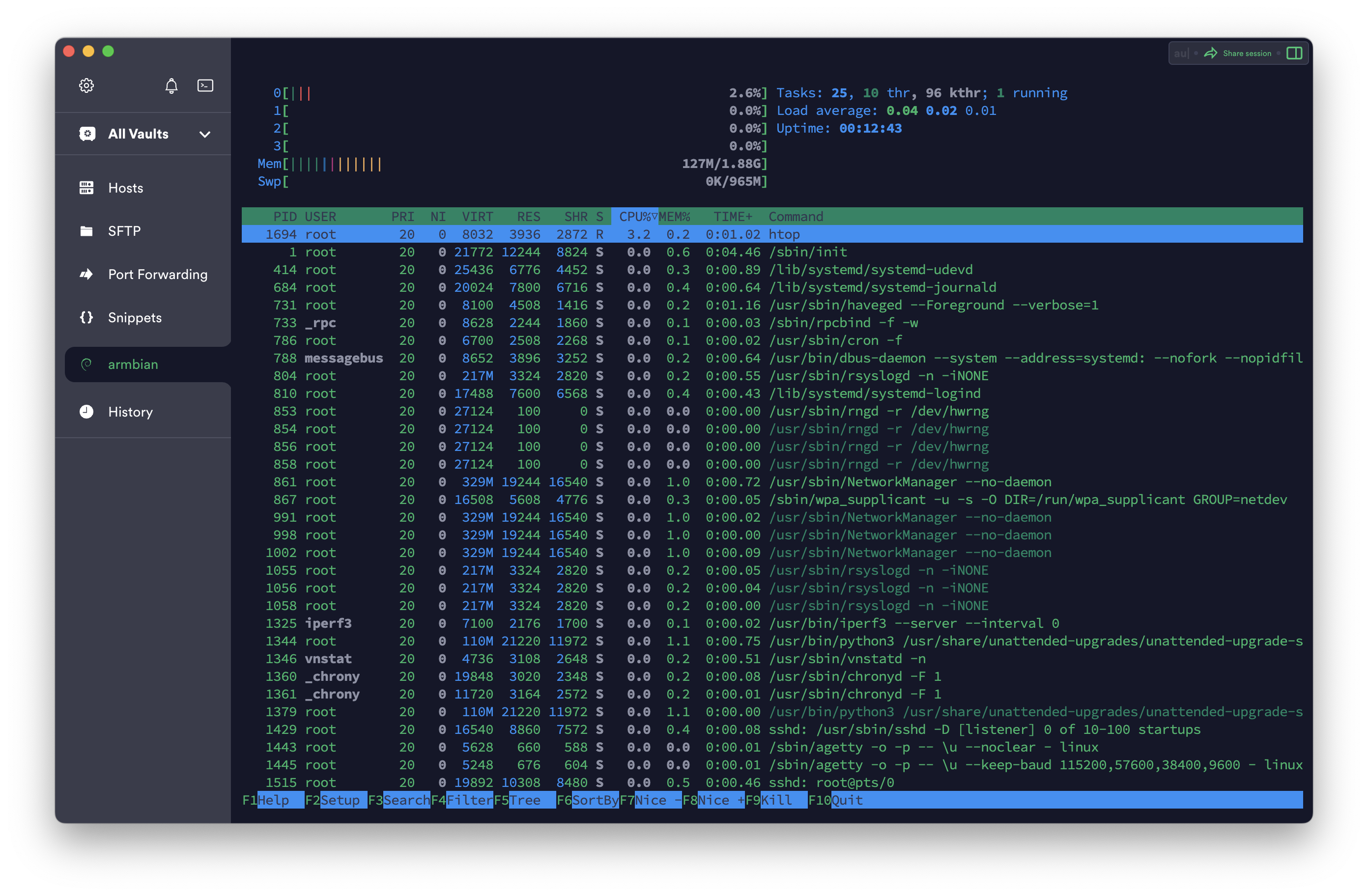Screen dimensions: 1368x896
Task: Click the green share arrow icon
Action: (x=1211, y=52)
